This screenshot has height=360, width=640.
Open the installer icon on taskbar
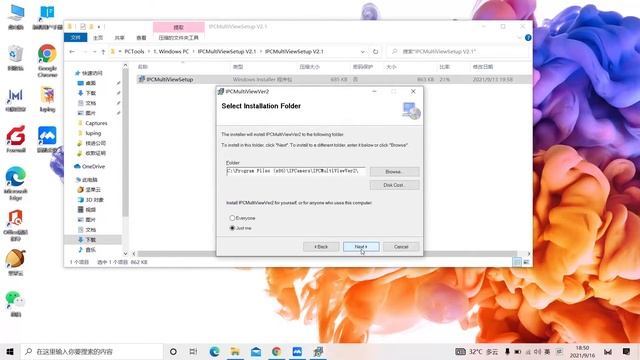tap(318, 351)
